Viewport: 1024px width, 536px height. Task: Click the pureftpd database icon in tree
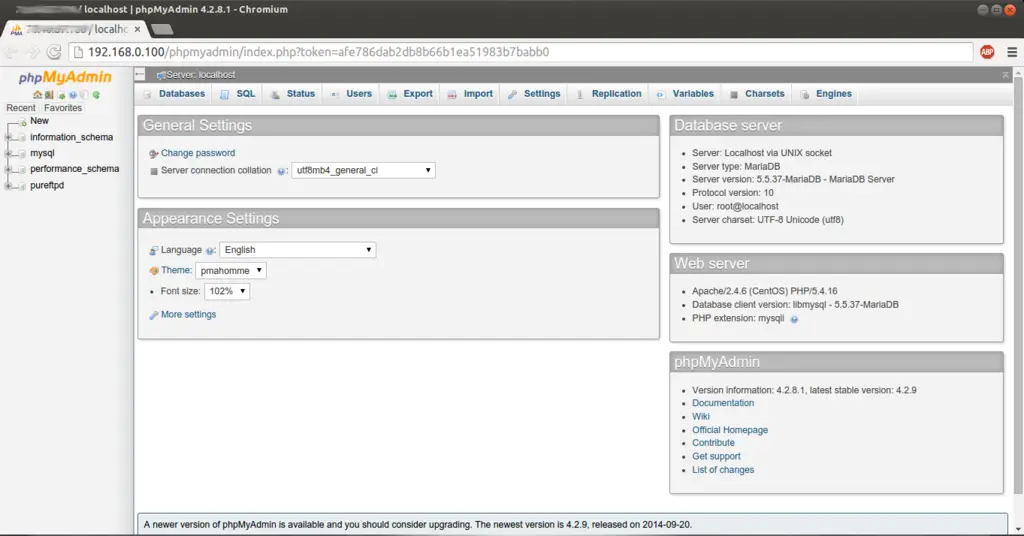coord(22,185)
